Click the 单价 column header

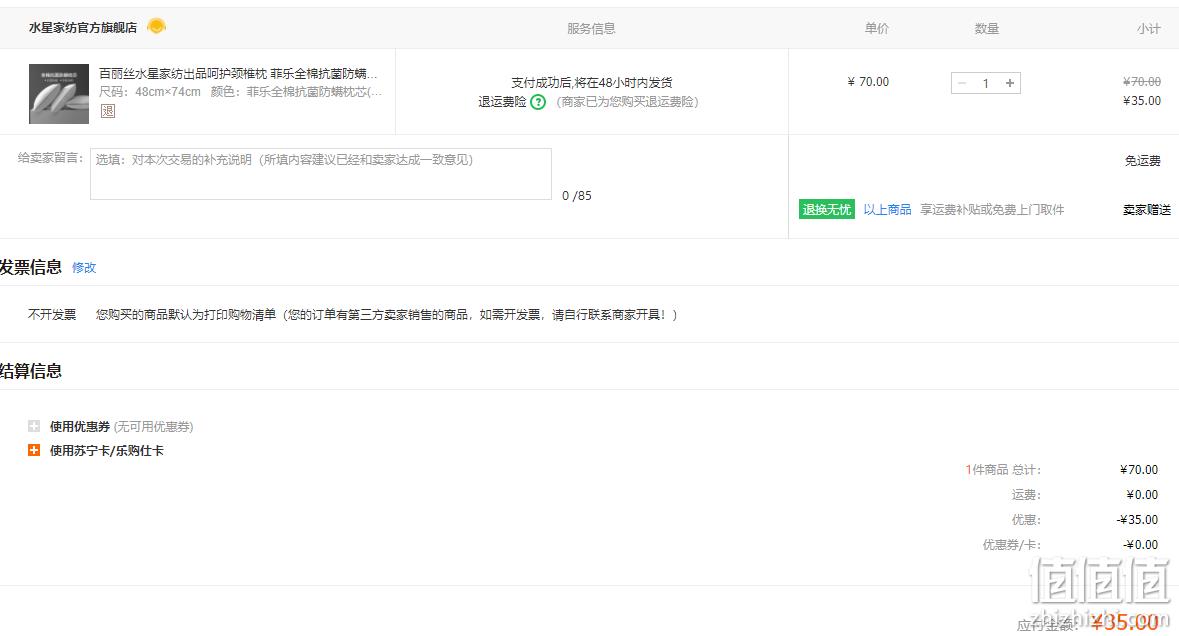click(876, 29)
